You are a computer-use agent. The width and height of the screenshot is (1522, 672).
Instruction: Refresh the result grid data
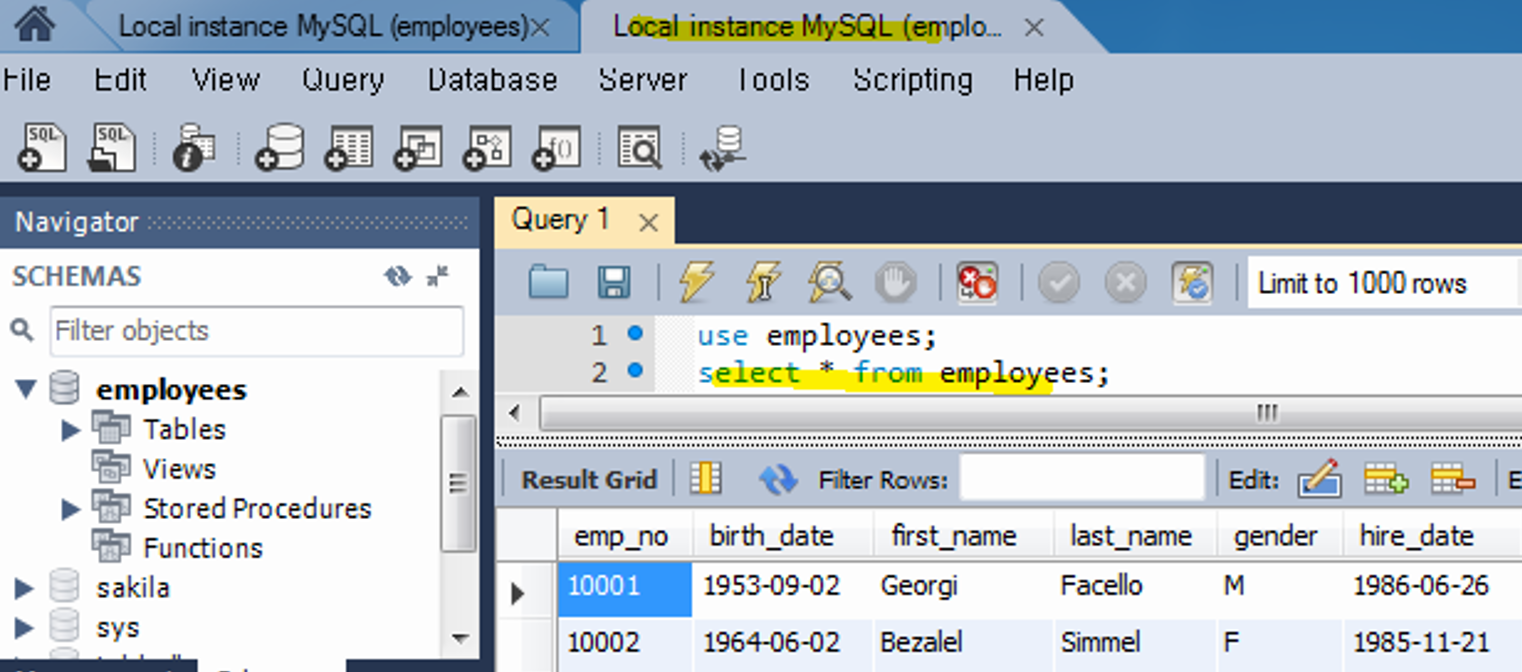click(777, 479)
